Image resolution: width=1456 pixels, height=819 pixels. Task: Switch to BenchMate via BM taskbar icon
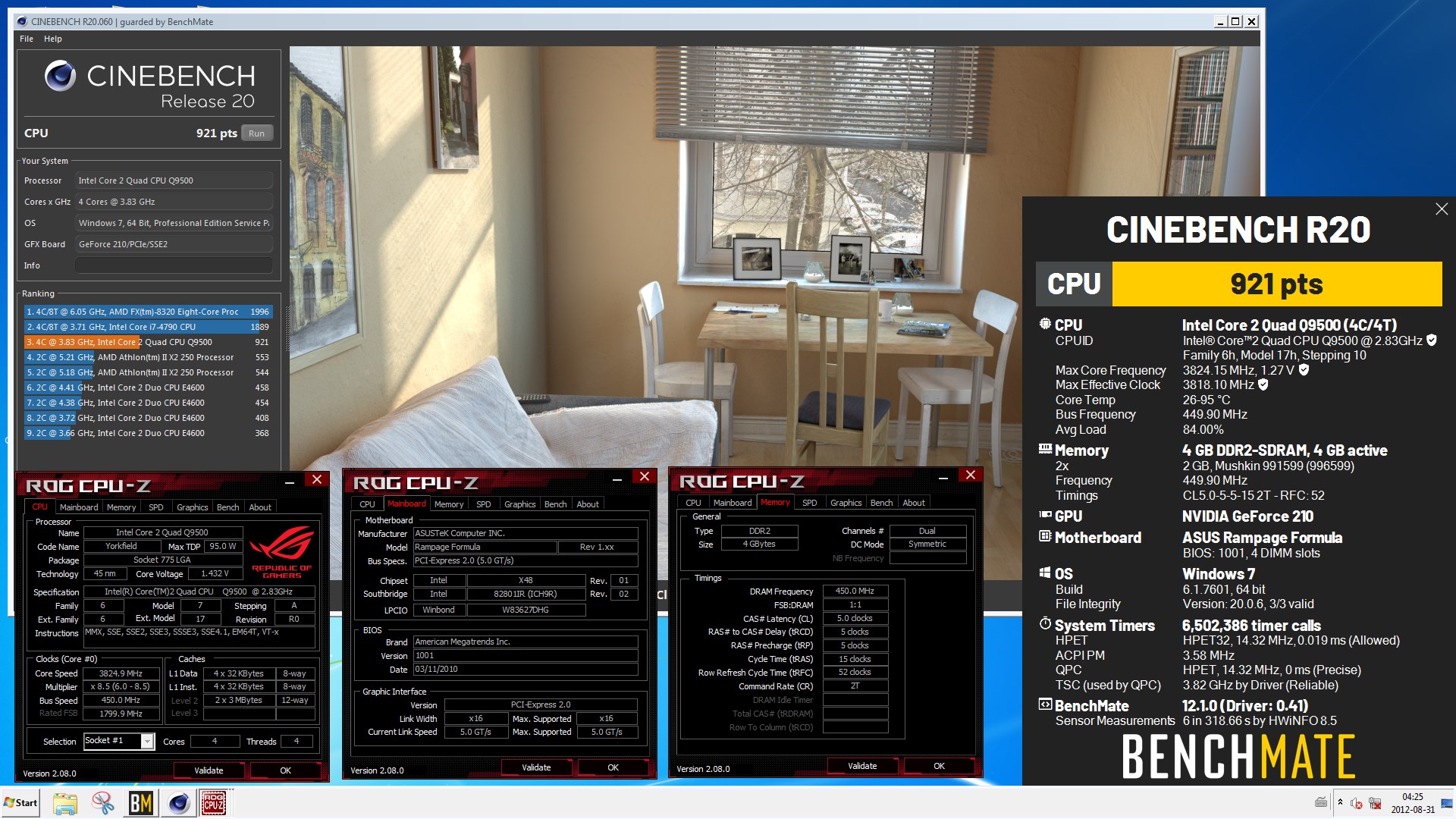(x=140, y=802)
